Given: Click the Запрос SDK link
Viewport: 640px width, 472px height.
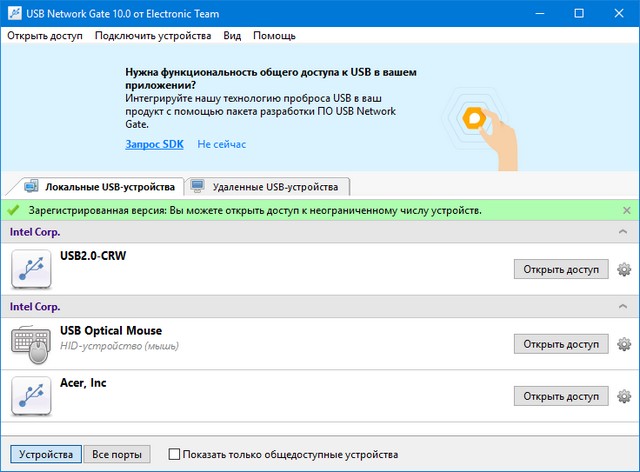Looking at the screenshot, I should tap(154, 144).
